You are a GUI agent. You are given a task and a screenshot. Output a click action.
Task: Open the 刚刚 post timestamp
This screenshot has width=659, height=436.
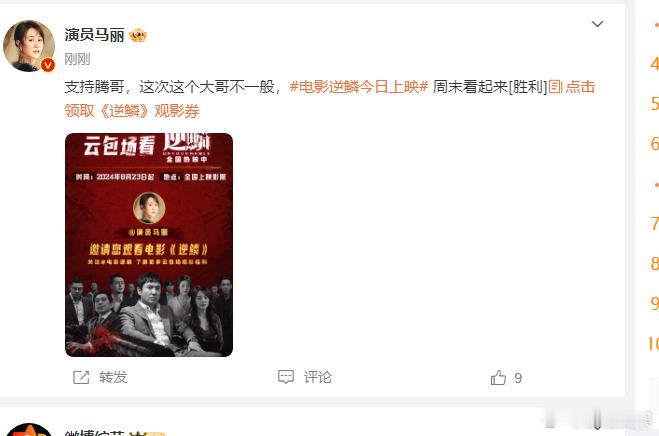tap(77, 59)
